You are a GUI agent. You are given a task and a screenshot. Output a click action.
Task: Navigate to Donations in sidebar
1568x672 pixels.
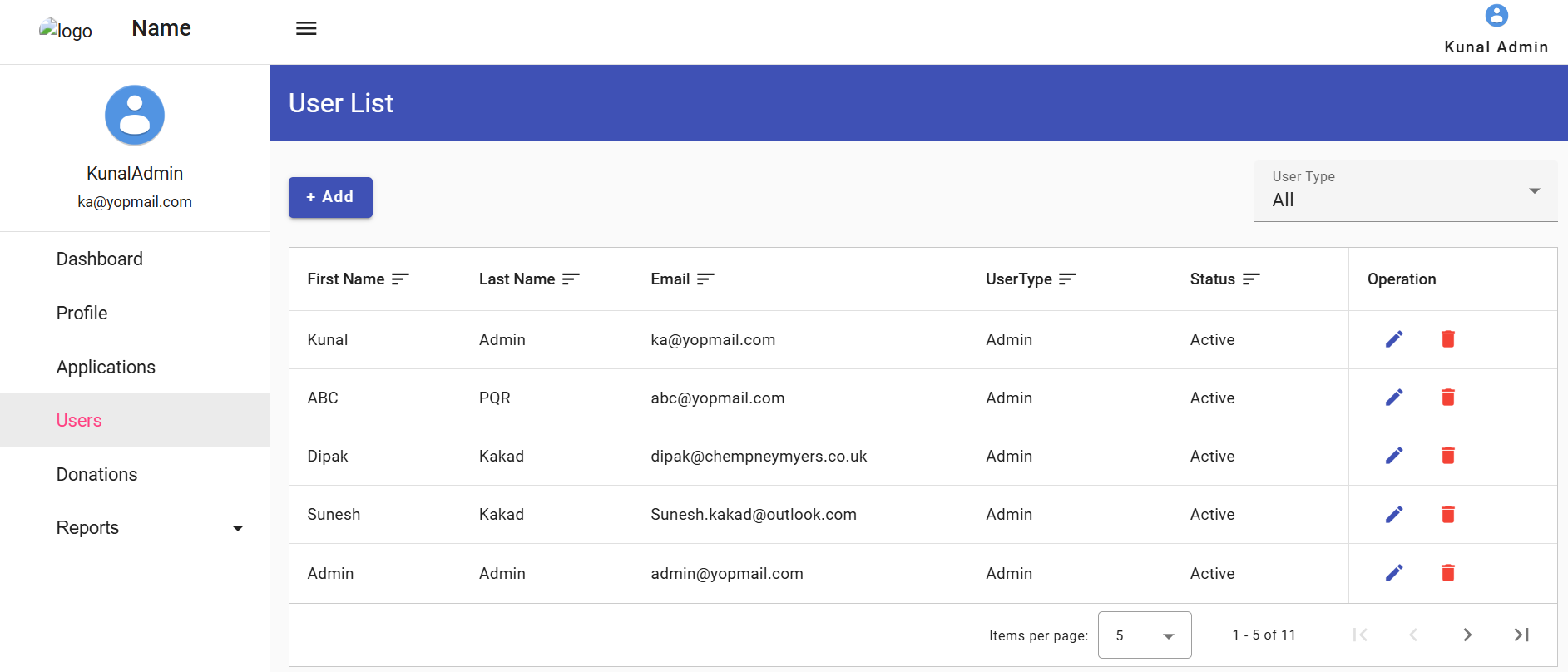tap(97, 475)
